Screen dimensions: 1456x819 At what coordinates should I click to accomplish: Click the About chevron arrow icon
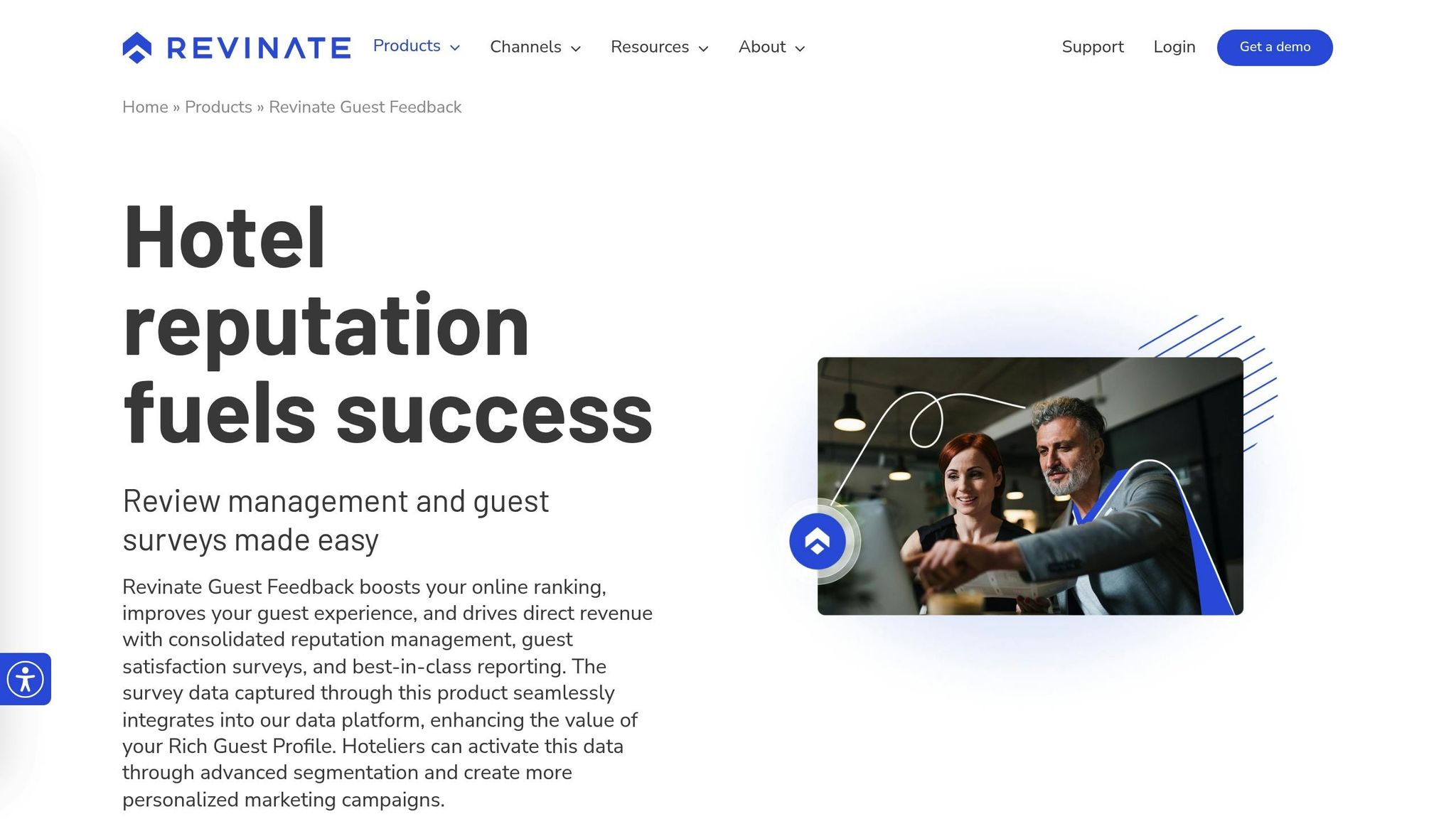(801, 48)
